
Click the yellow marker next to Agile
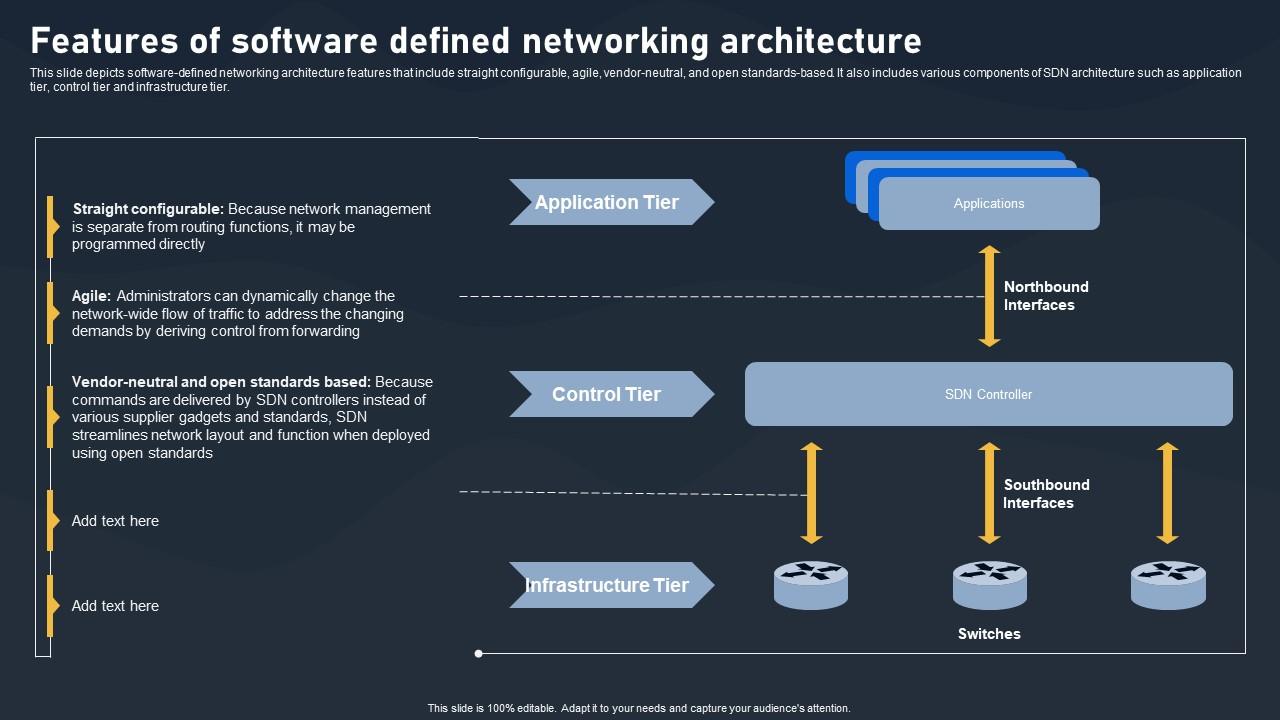click(51, 313)
